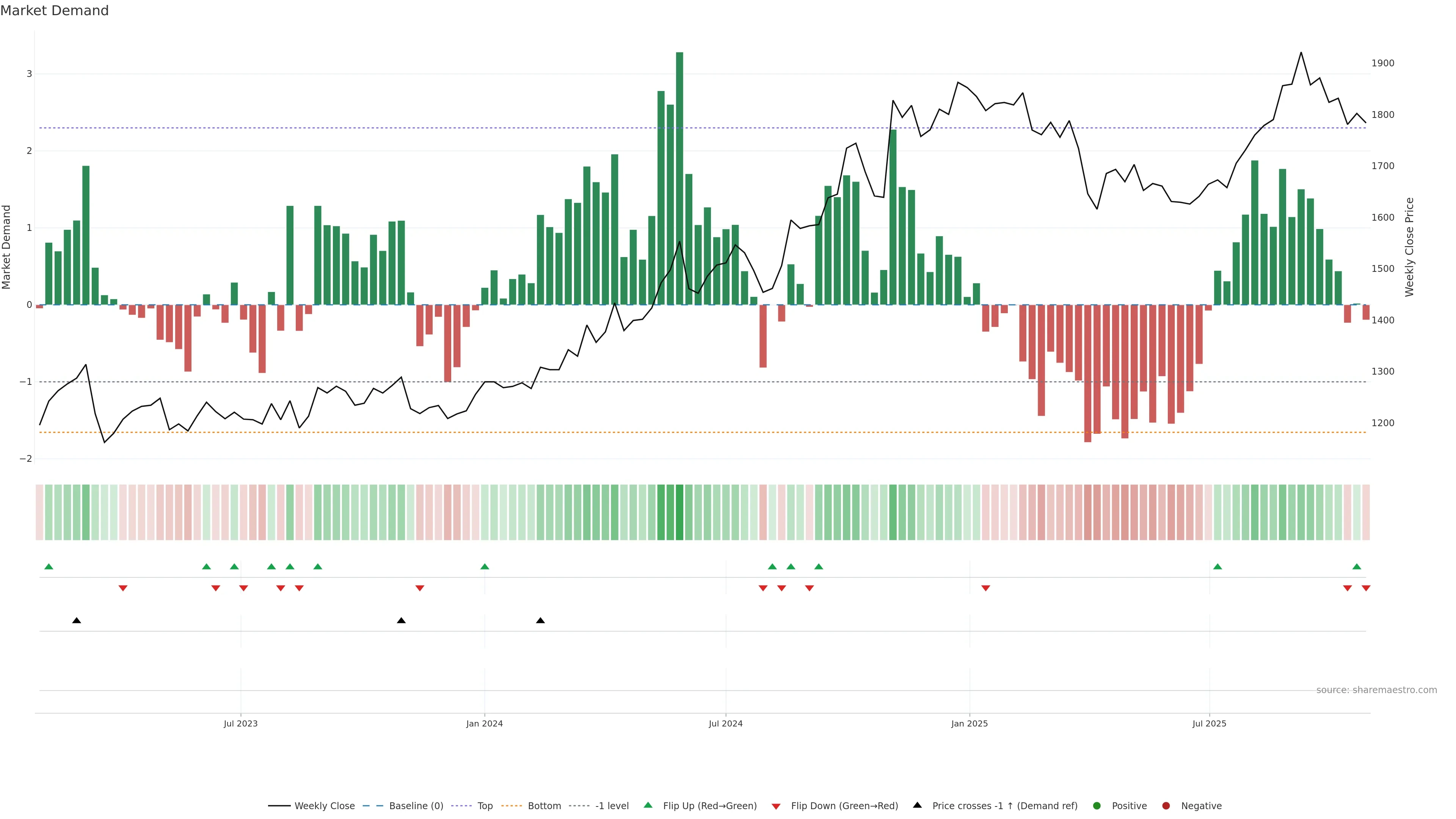Screen dimensions: 1456x819
Task: Click the red Negative legend dot
Action: (x=1166, y=805)
